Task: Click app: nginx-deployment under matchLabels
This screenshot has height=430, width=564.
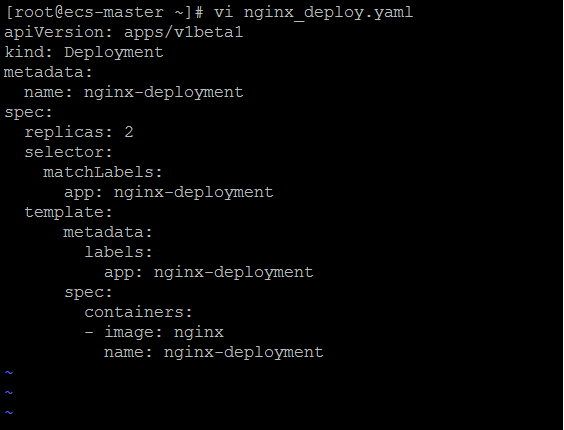Action: tap(169, 193)
